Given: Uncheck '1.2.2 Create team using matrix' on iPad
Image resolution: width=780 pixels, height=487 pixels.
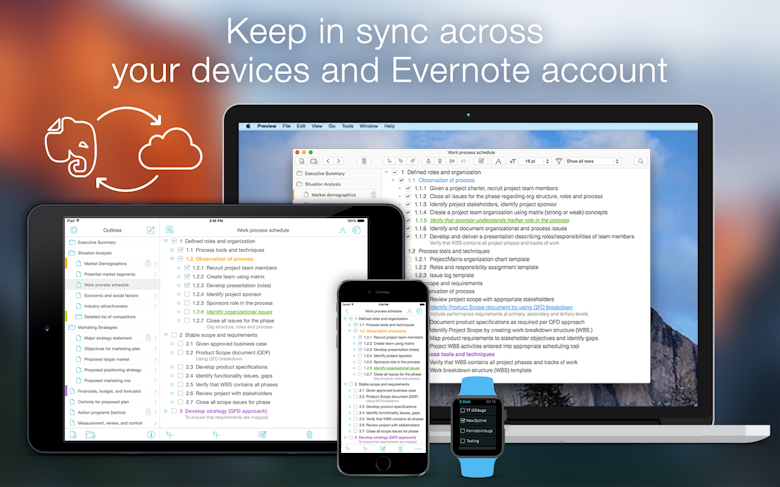Looking at the screenshot, I should pyautogui.click(x=187, y=277).
